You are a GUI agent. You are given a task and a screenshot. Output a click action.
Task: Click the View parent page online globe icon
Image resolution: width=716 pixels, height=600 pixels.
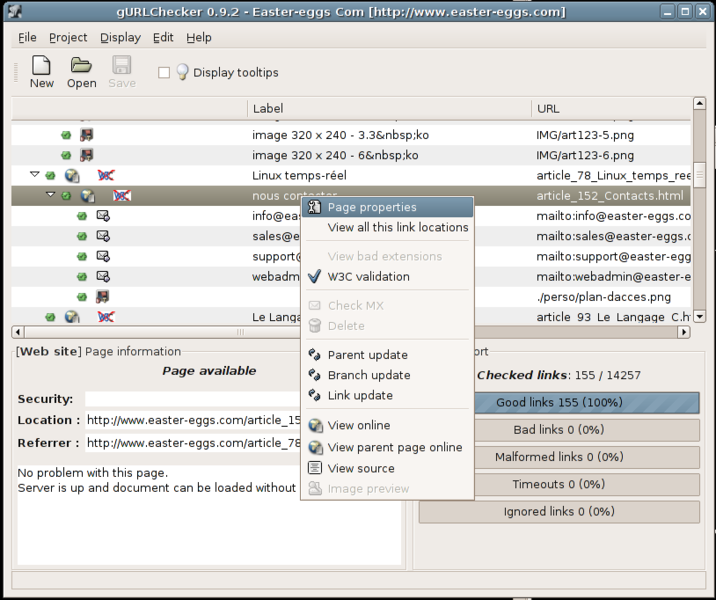click(x=315, y=447)
